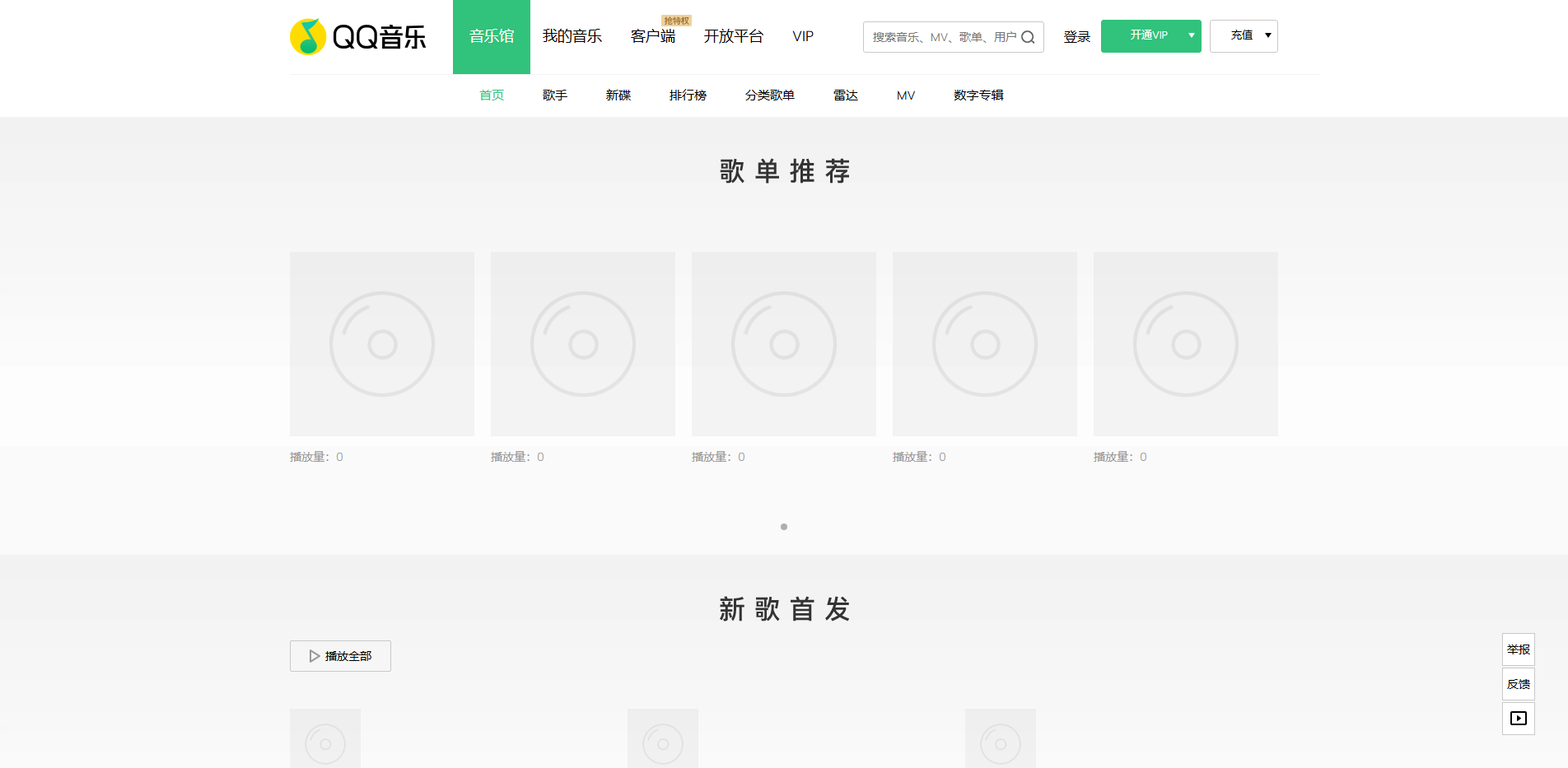This screenshot has height=768, width=1568.
Task: Click inside the search input field
Action: point(939,36)
